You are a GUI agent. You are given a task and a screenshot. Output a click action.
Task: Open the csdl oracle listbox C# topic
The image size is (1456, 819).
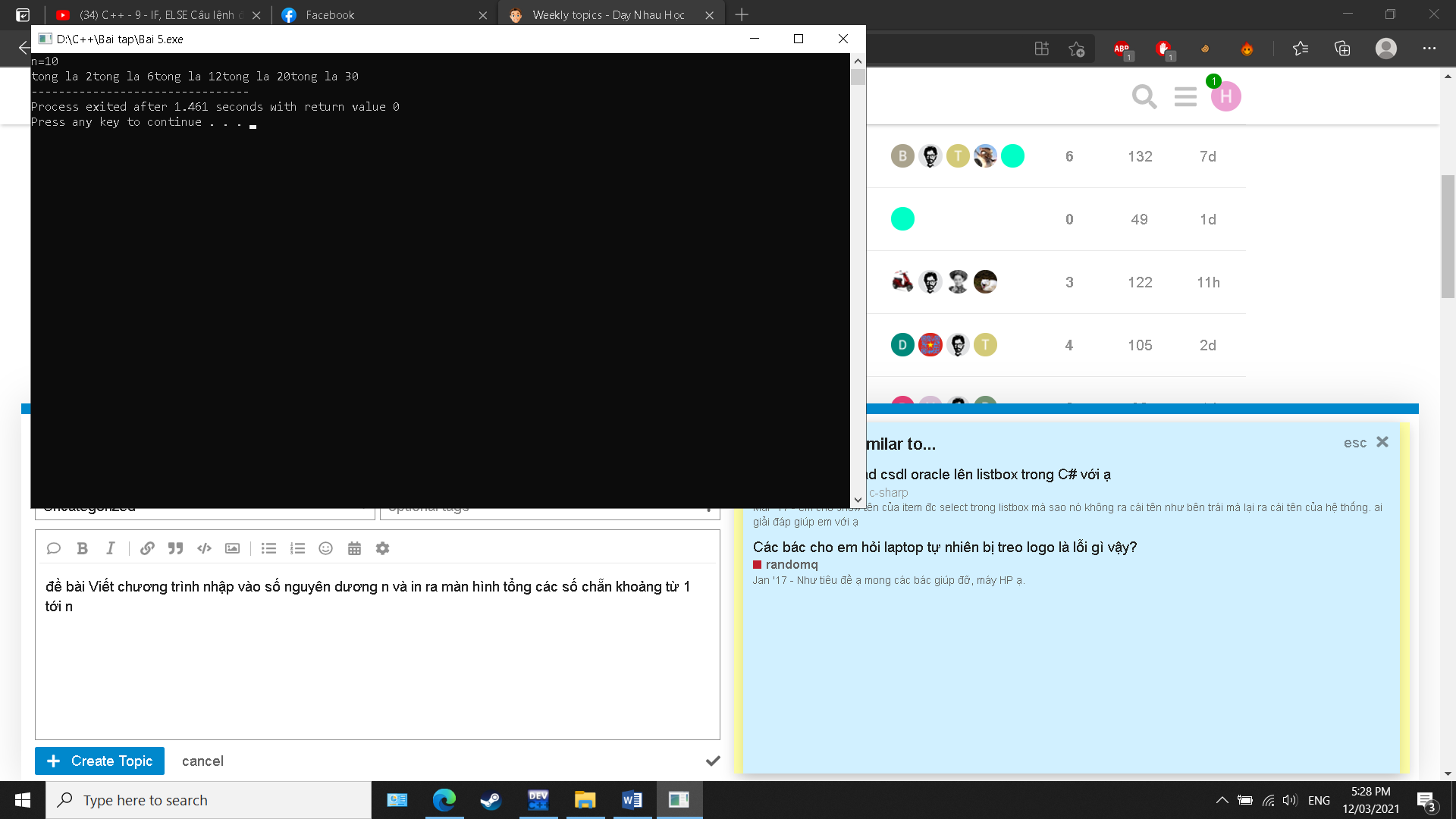pyautogui.click(x=989, y=474)
